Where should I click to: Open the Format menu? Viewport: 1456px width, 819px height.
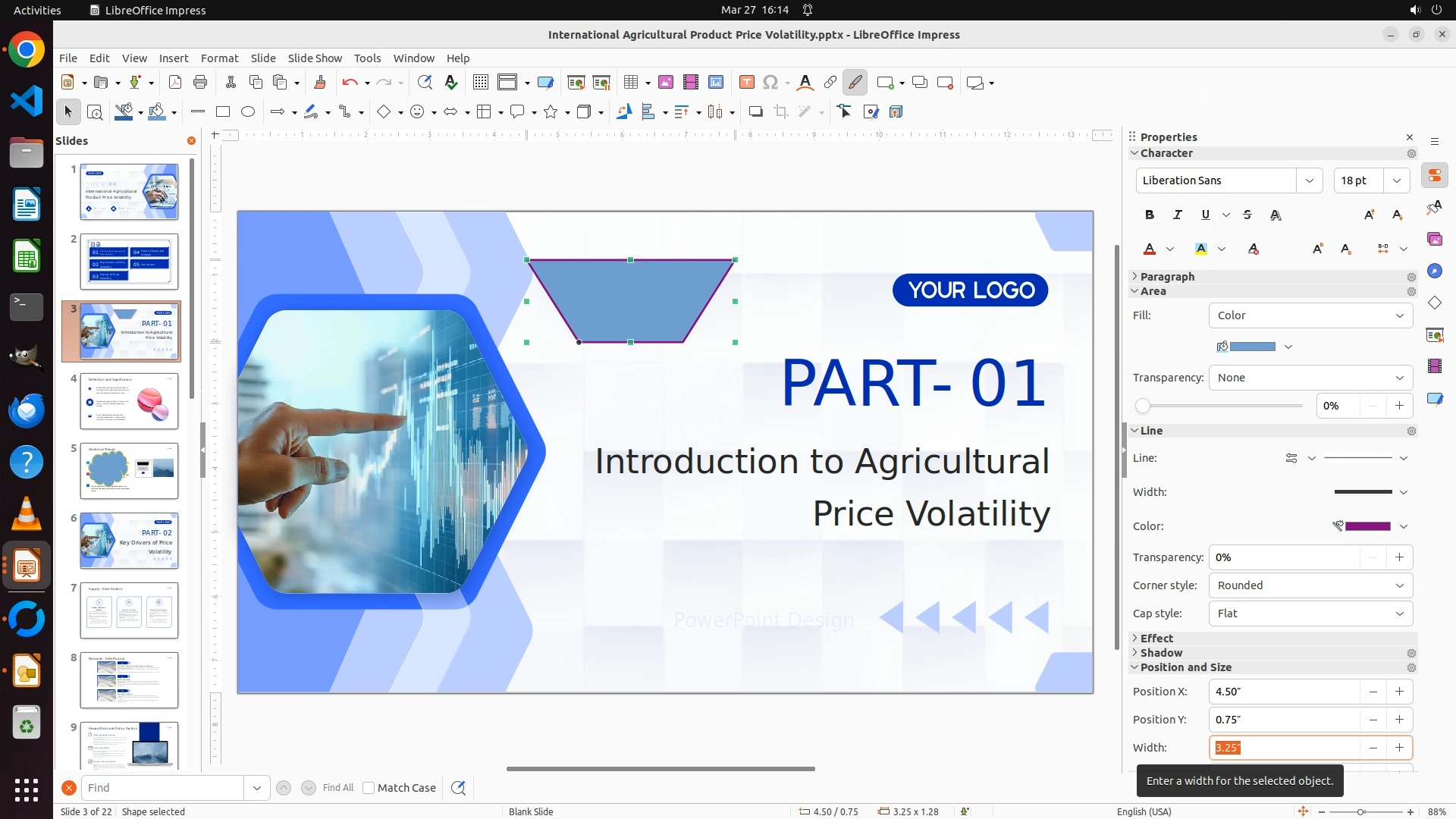pyautogui.click(x=219, y=58)
